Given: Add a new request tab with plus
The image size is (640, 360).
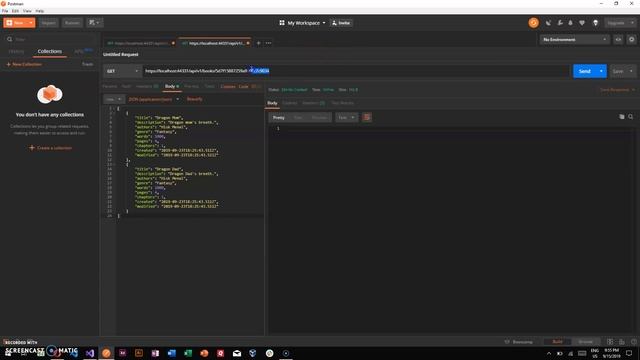Looking at the screenshot, I should 258,43.
